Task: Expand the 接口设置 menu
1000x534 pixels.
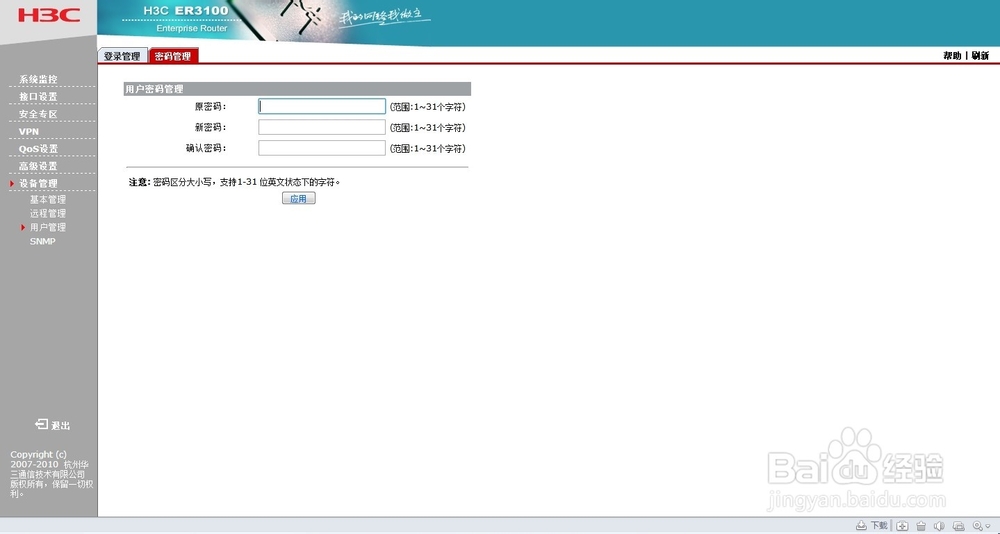Action: [x=38, y=96]
